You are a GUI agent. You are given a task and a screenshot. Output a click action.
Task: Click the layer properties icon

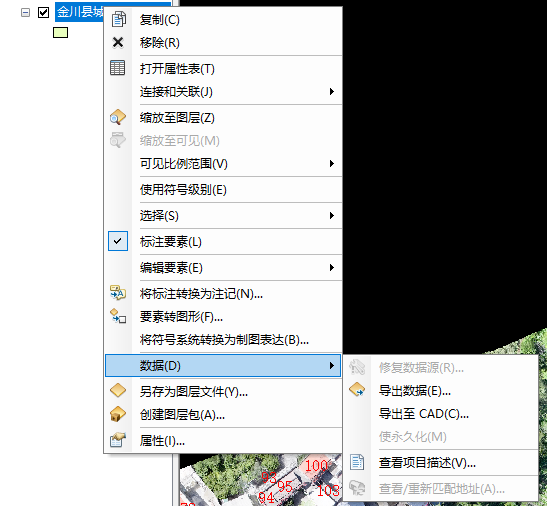tap(118, 440)
